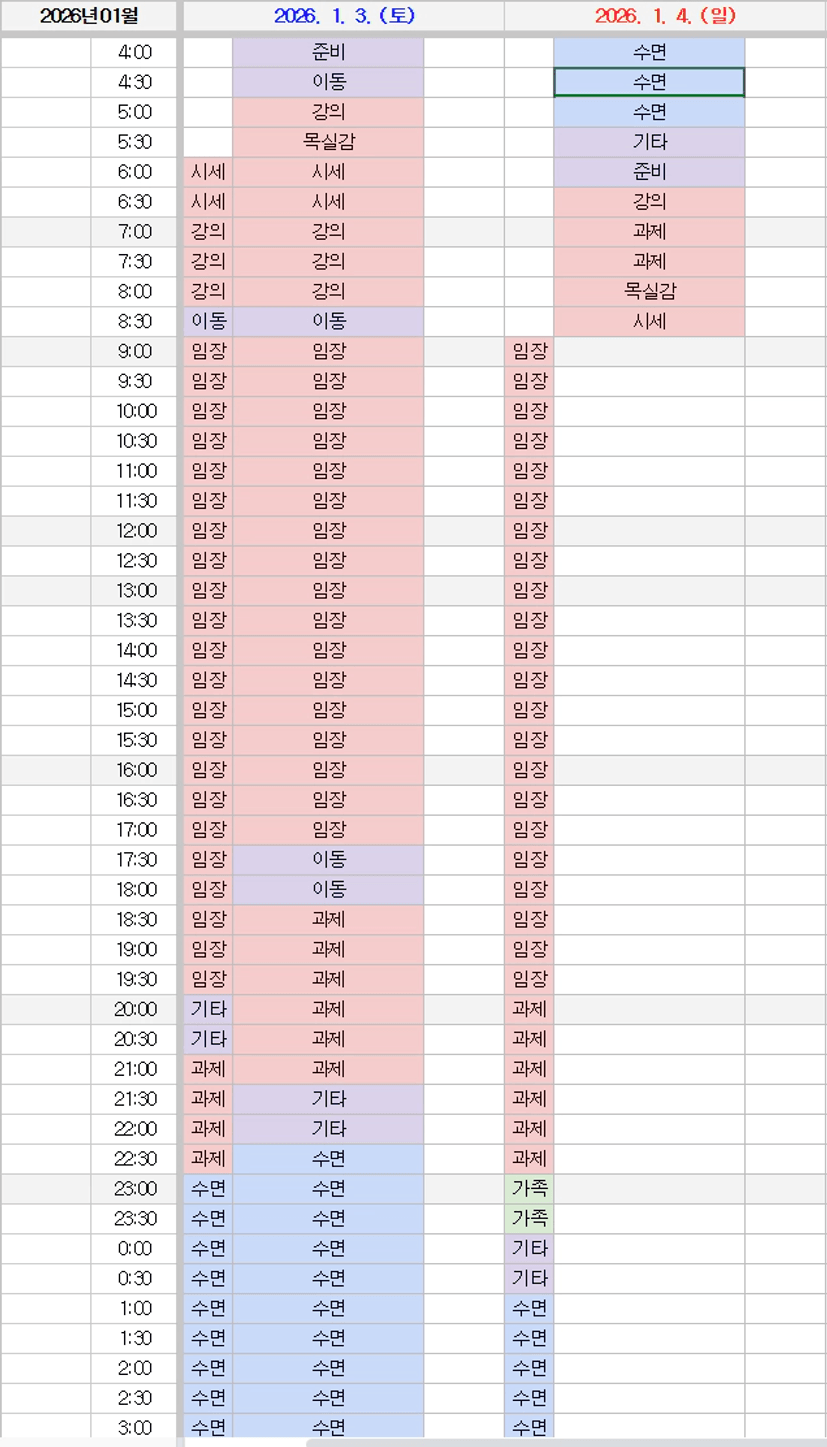Click the Saturday 2026. 1. 3. (토) header

tap(343, 17)
